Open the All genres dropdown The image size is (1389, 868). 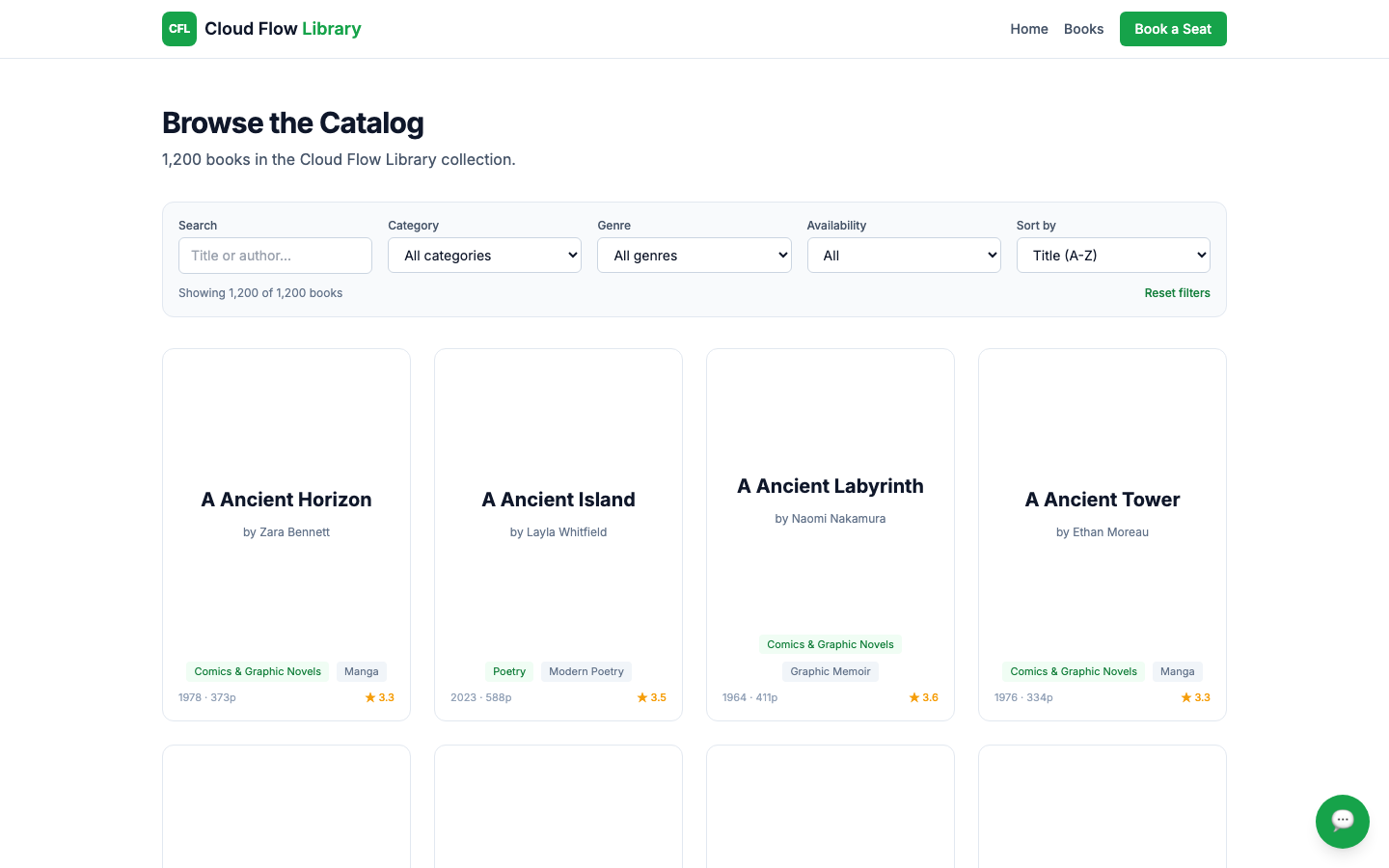[694, 256]
